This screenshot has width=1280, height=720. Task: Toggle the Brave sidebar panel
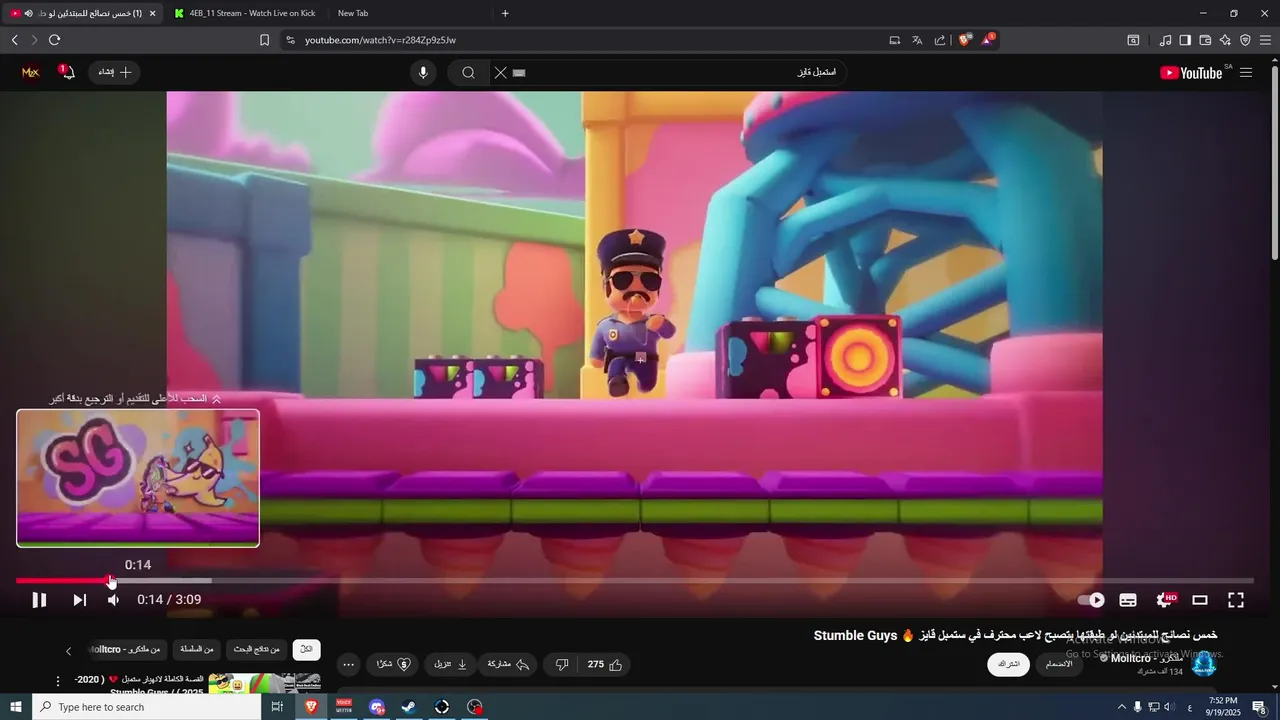1185,40
